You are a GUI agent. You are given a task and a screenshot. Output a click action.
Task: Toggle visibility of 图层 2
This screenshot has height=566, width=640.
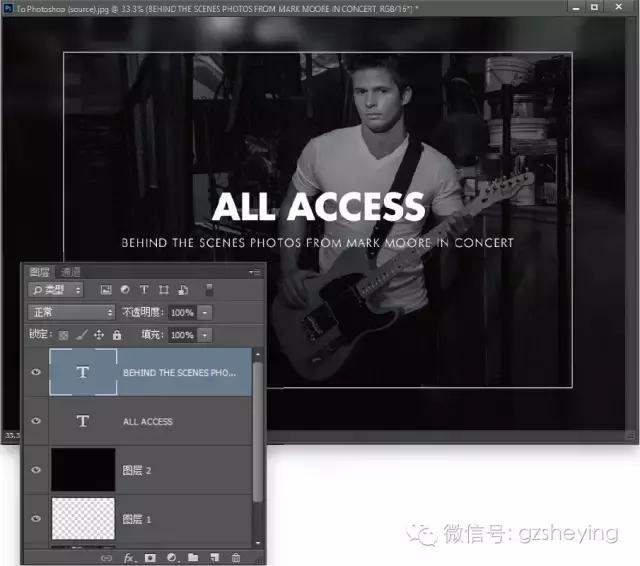(x=36, y=470)
